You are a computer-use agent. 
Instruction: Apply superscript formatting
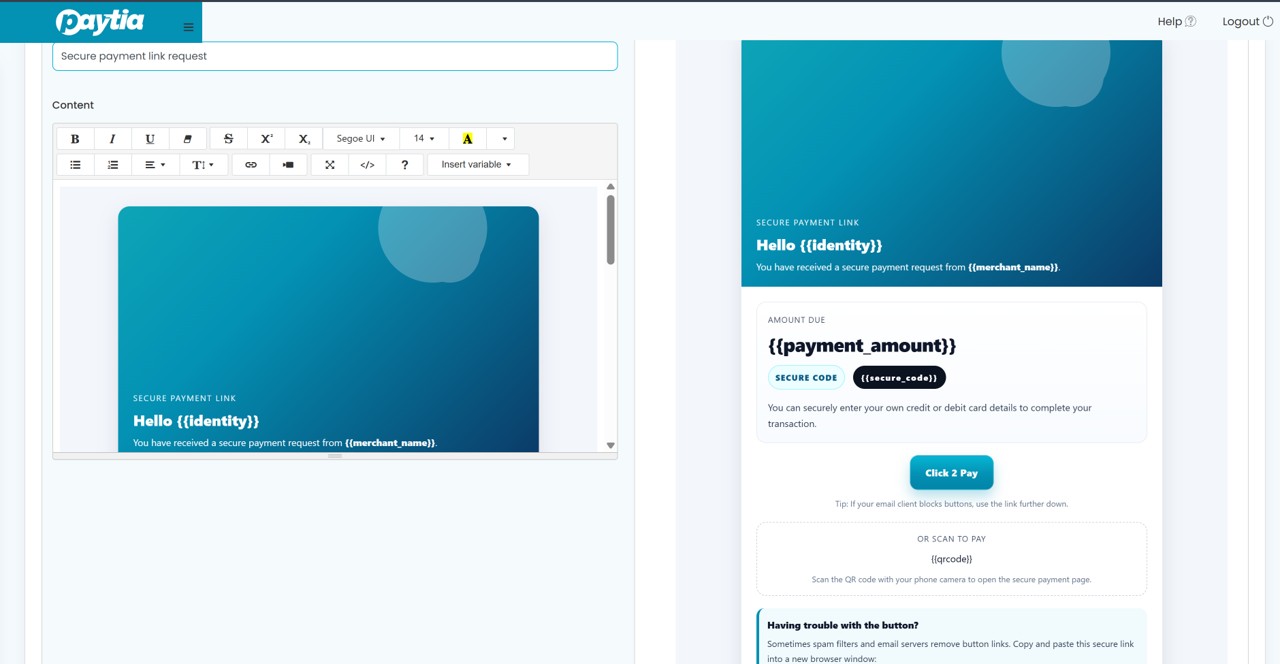pos(266,139)
